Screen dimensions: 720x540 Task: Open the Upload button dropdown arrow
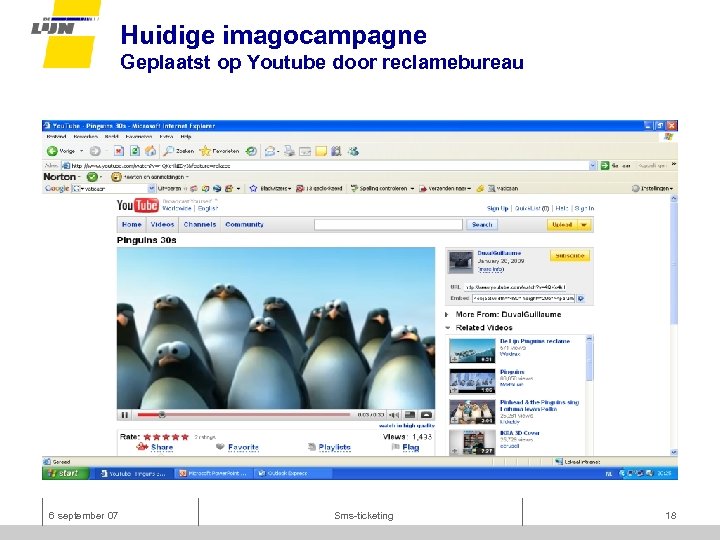(584, 225)
